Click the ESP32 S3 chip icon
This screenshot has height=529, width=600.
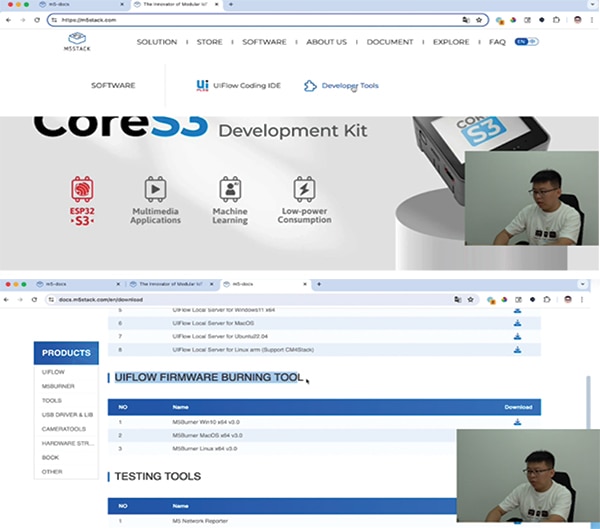pos(82,189)
